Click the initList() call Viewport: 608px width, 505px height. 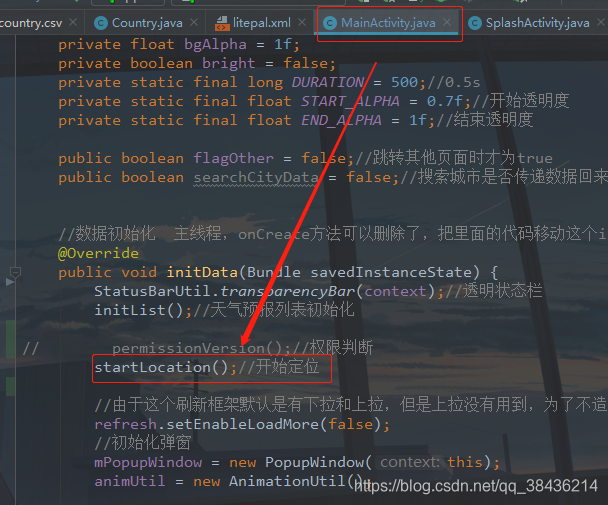(x=143, y=310)
